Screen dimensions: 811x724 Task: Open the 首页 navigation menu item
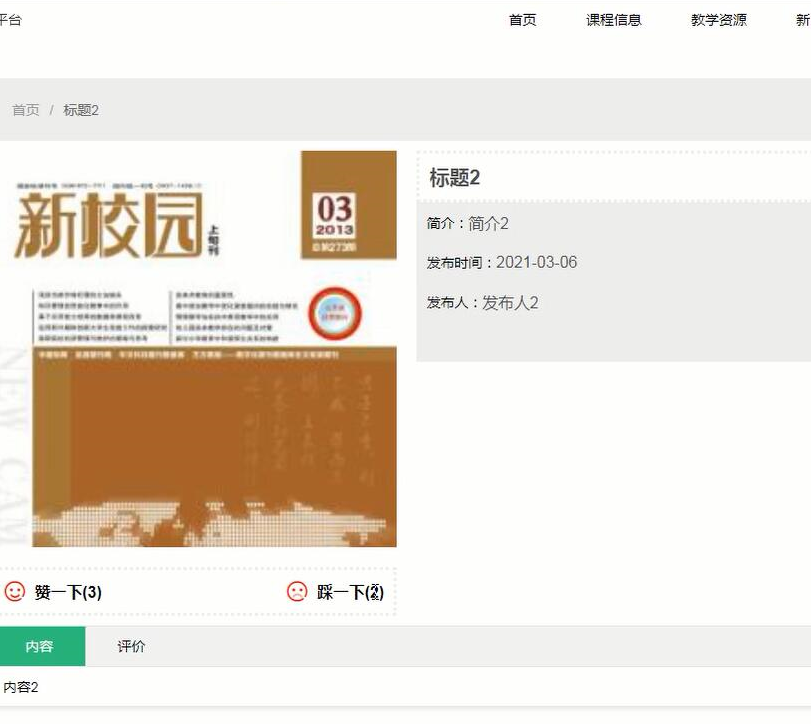(522, 20)
